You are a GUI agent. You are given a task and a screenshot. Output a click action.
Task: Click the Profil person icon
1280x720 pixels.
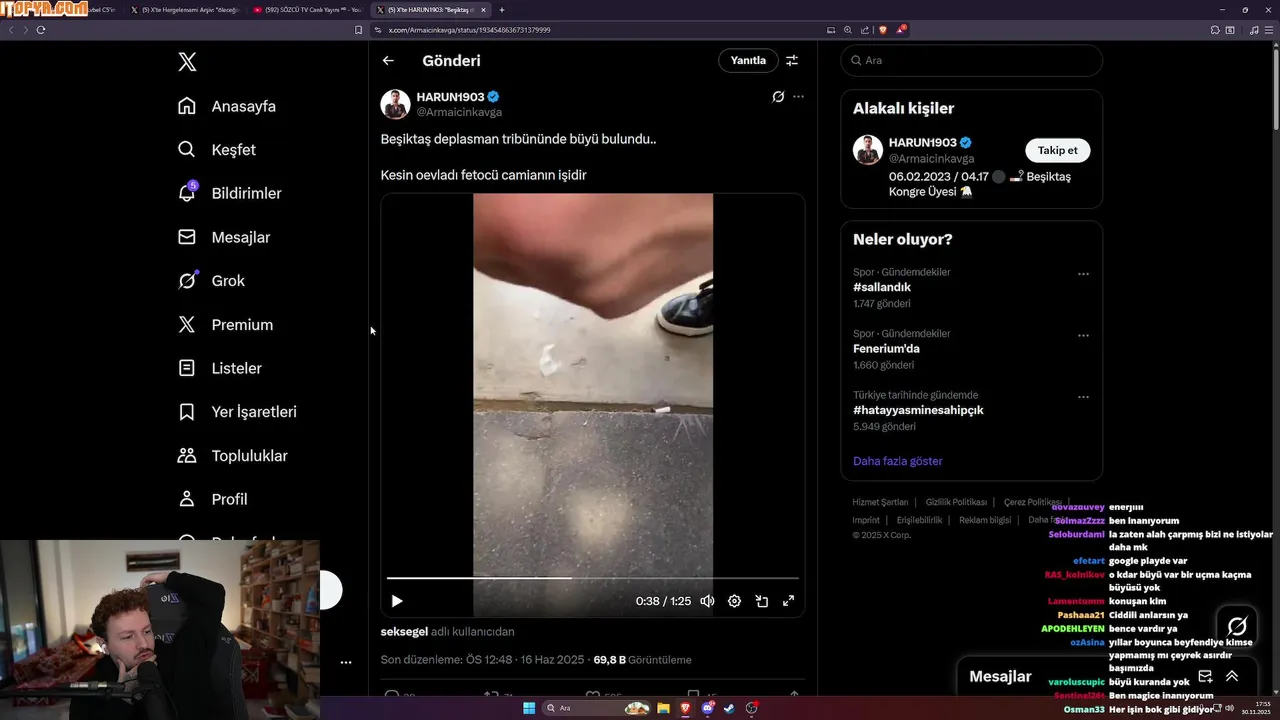(186, 499)
